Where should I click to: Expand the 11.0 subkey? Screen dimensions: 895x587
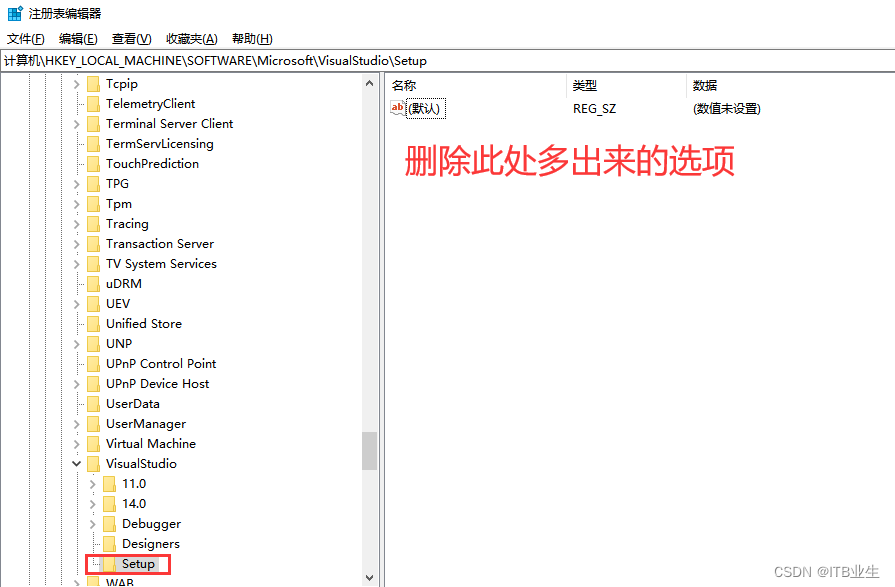click(92, 484)
